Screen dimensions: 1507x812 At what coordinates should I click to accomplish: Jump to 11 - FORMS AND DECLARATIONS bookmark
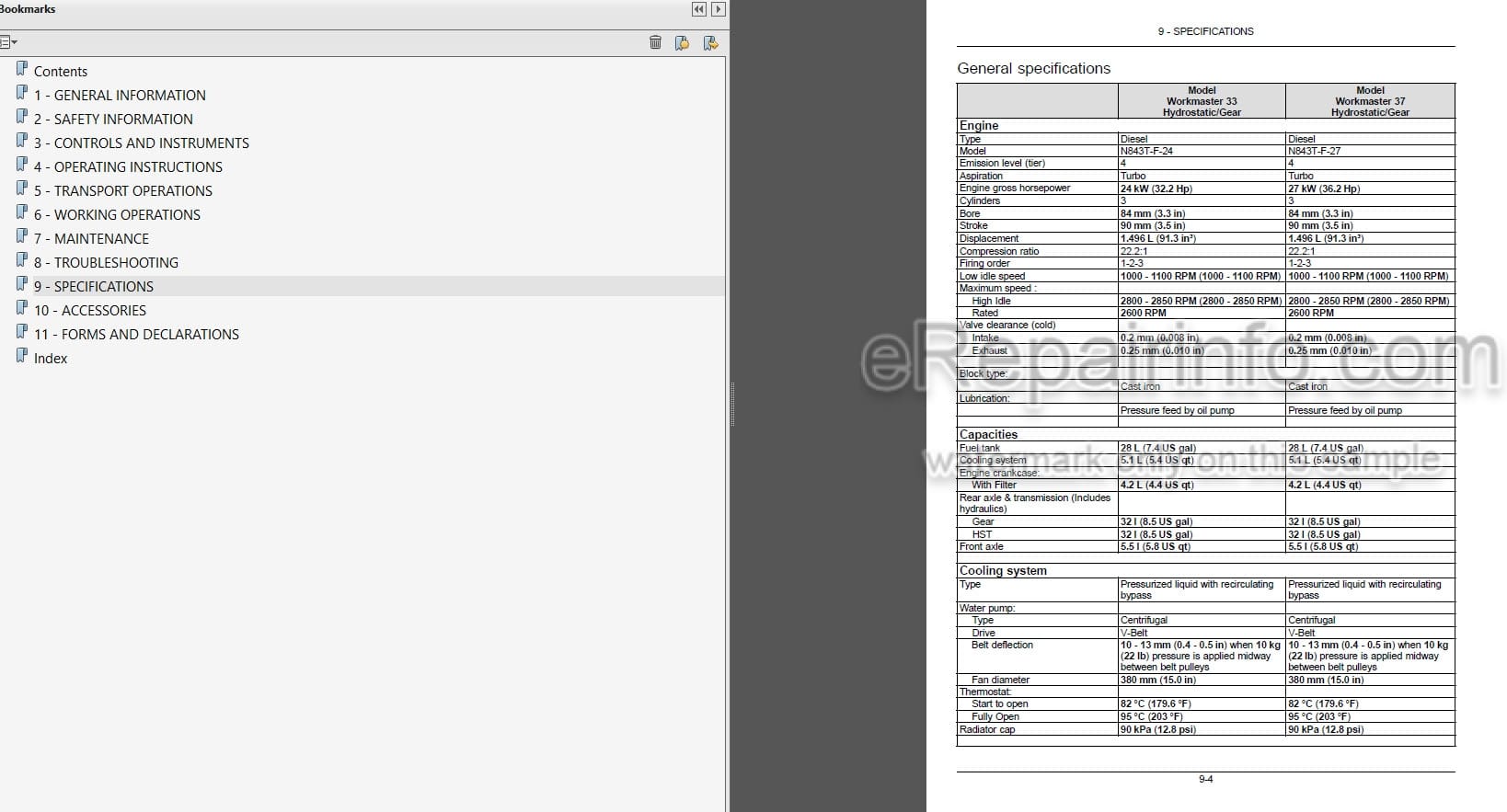[x=136, y=335]
